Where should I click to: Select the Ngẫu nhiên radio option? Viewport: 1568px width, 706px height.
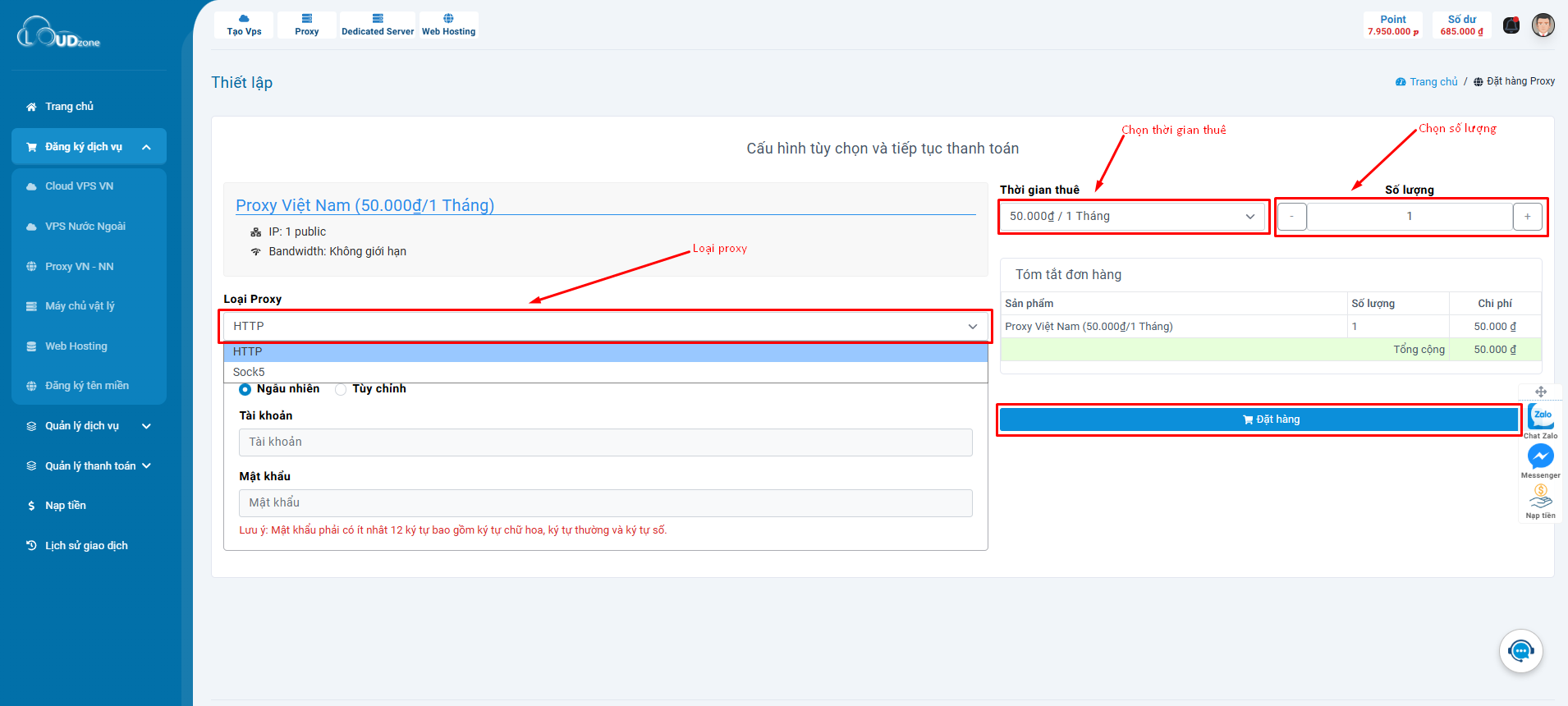[x=245, y=389]
